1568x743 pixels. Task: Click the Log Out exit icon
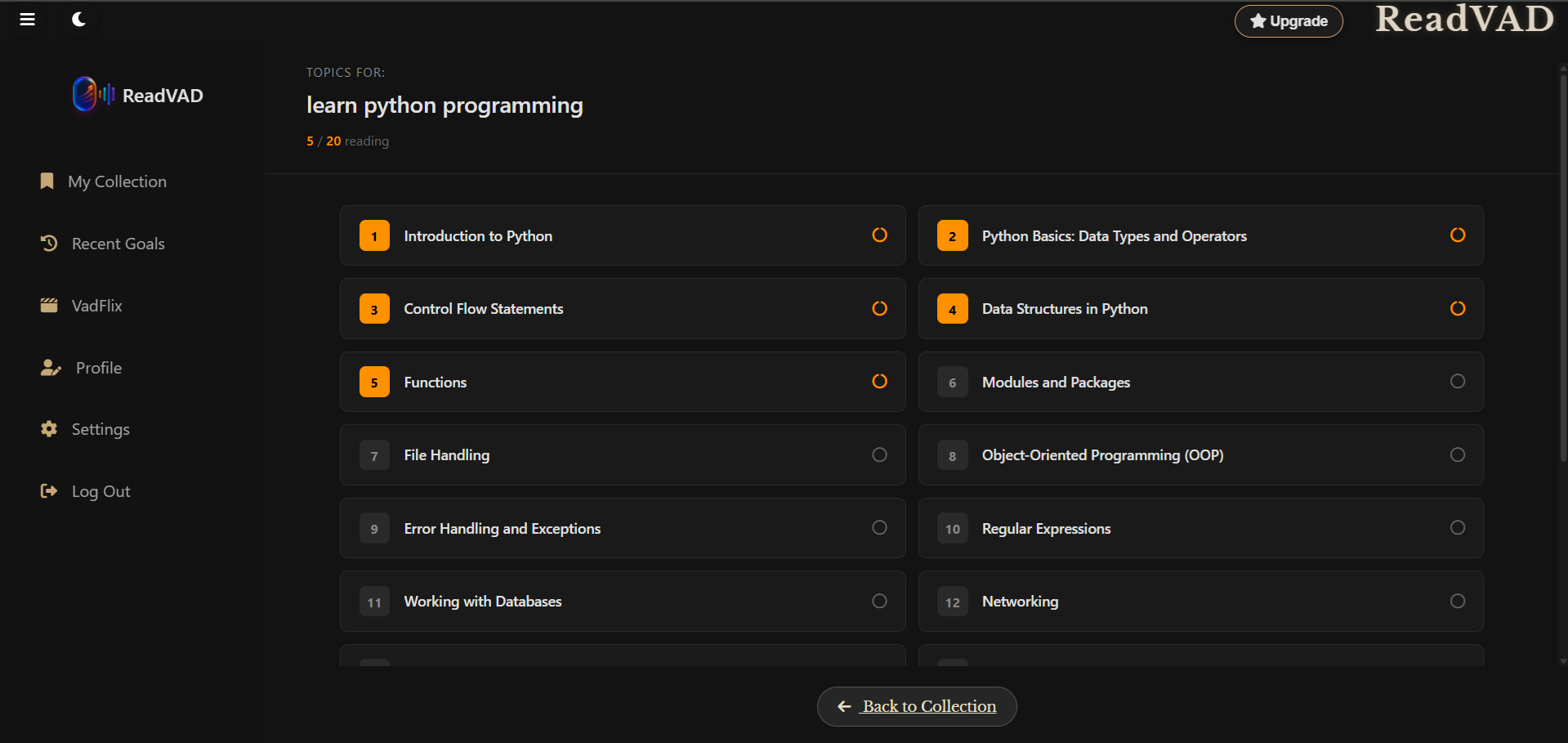[x=49, y=490]
